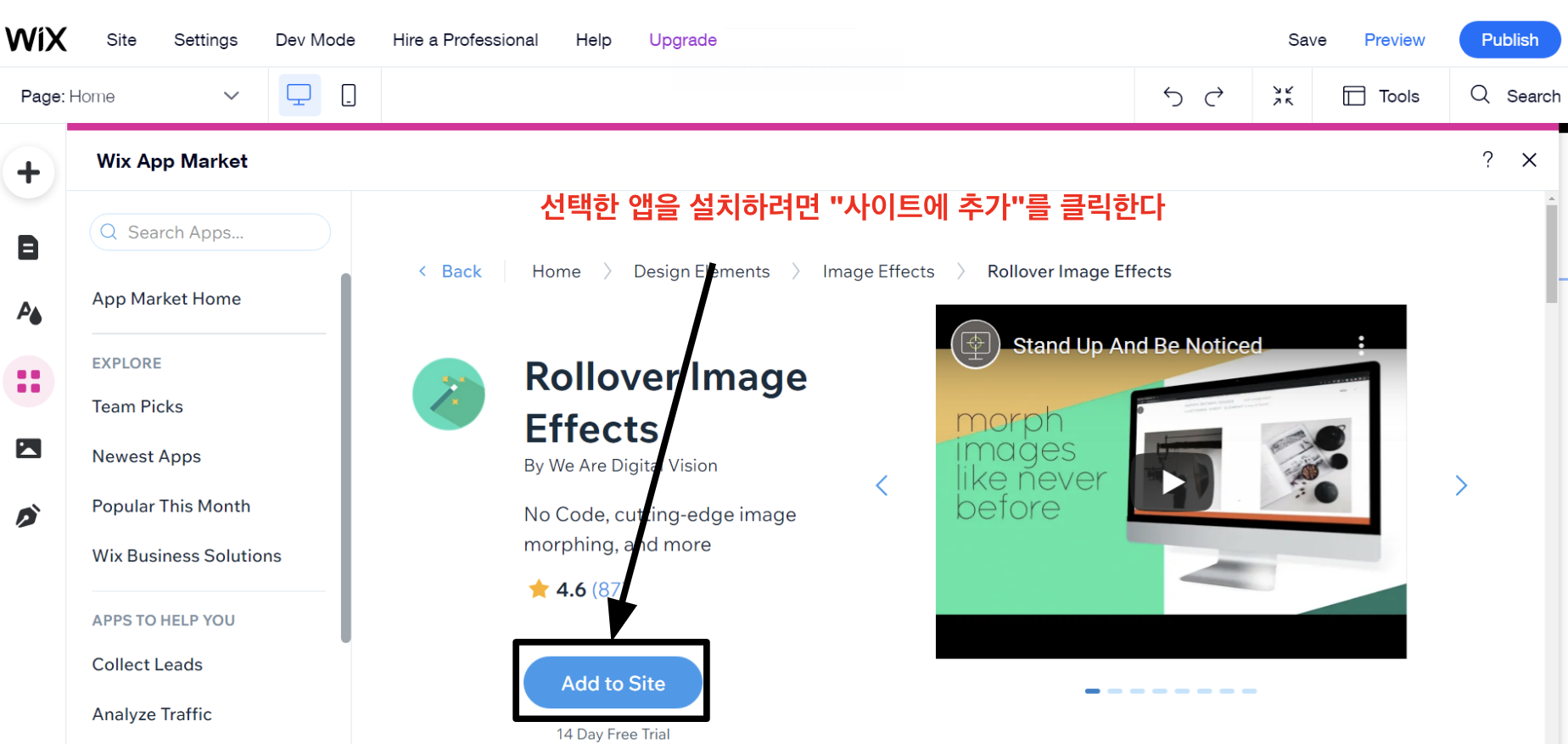Click the video channel avatar icon
This screenshot has height=744, width=1568.
tap(976, 344)
